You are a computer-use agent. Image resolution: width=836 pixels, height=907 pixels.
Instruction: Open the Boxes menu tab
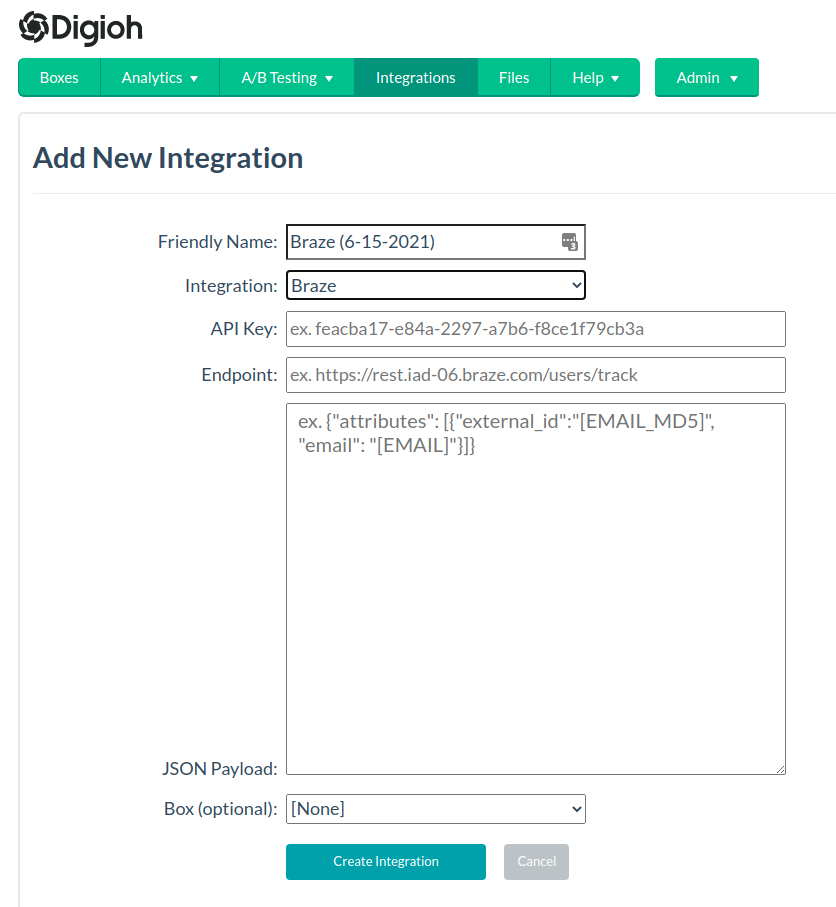click(59, 78)
